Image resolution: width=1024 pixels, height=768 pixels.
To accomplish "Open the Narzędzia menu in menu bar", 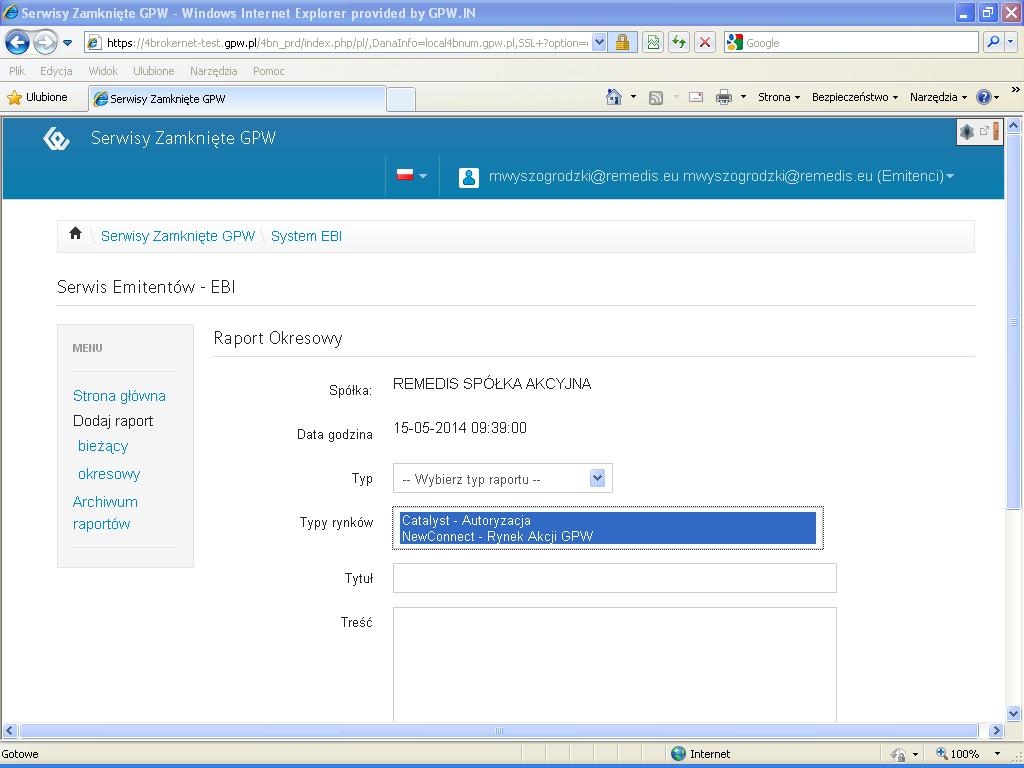I will pyautogui.click(x=214, y=71).
